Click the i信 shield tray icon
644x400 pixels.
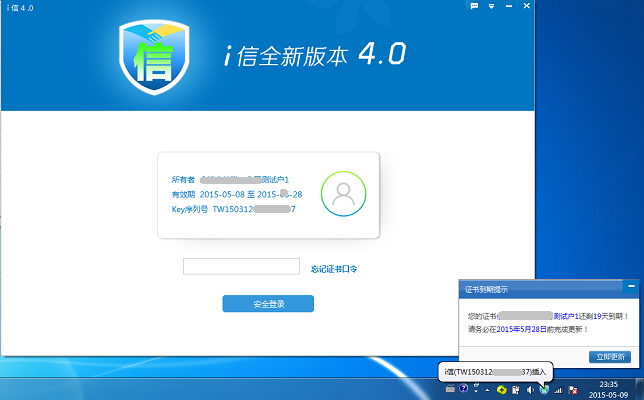(544, 390)
